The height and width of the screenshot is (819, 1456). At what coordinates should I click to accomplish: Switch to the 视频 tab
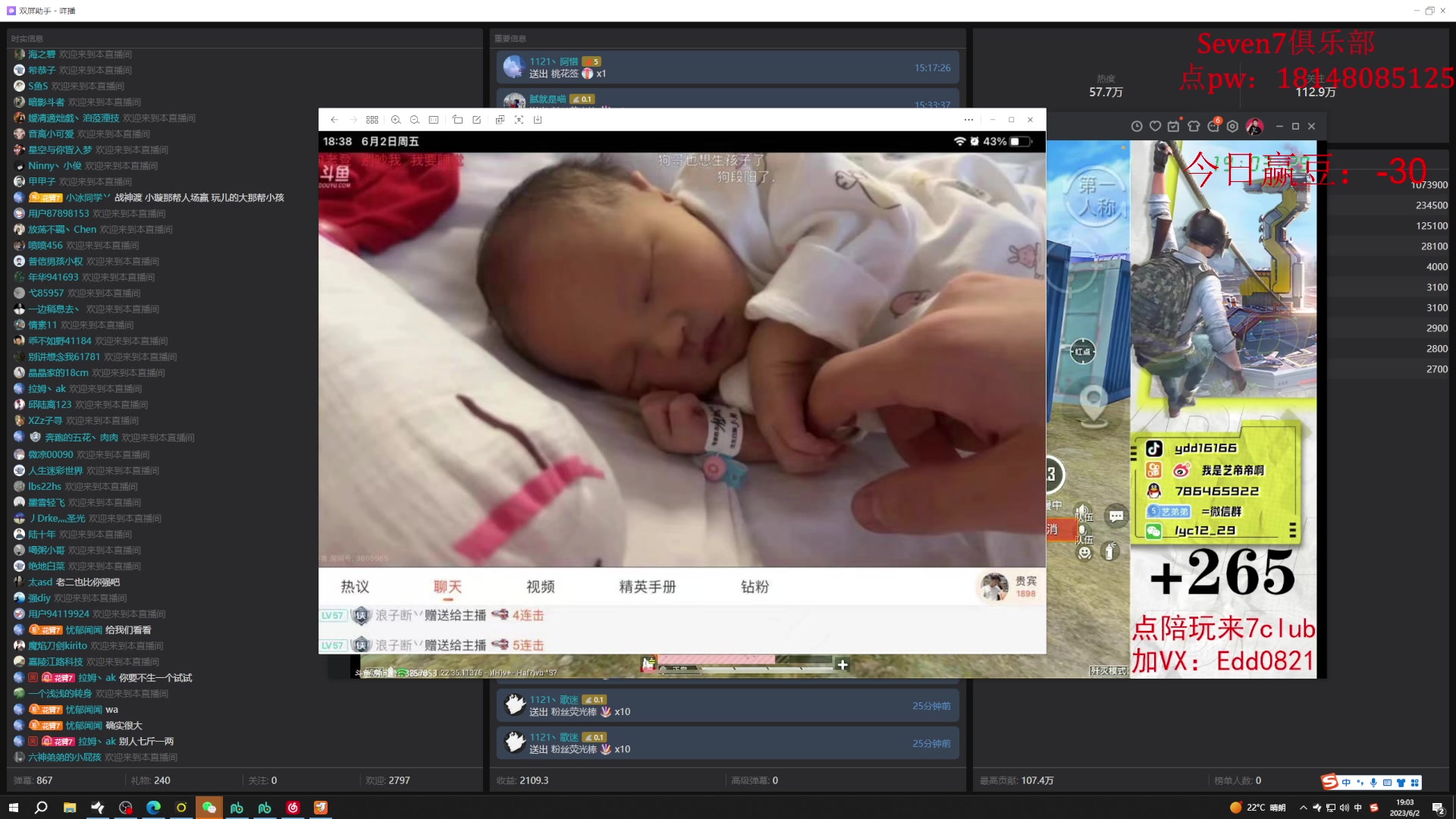tap(539, 586)
